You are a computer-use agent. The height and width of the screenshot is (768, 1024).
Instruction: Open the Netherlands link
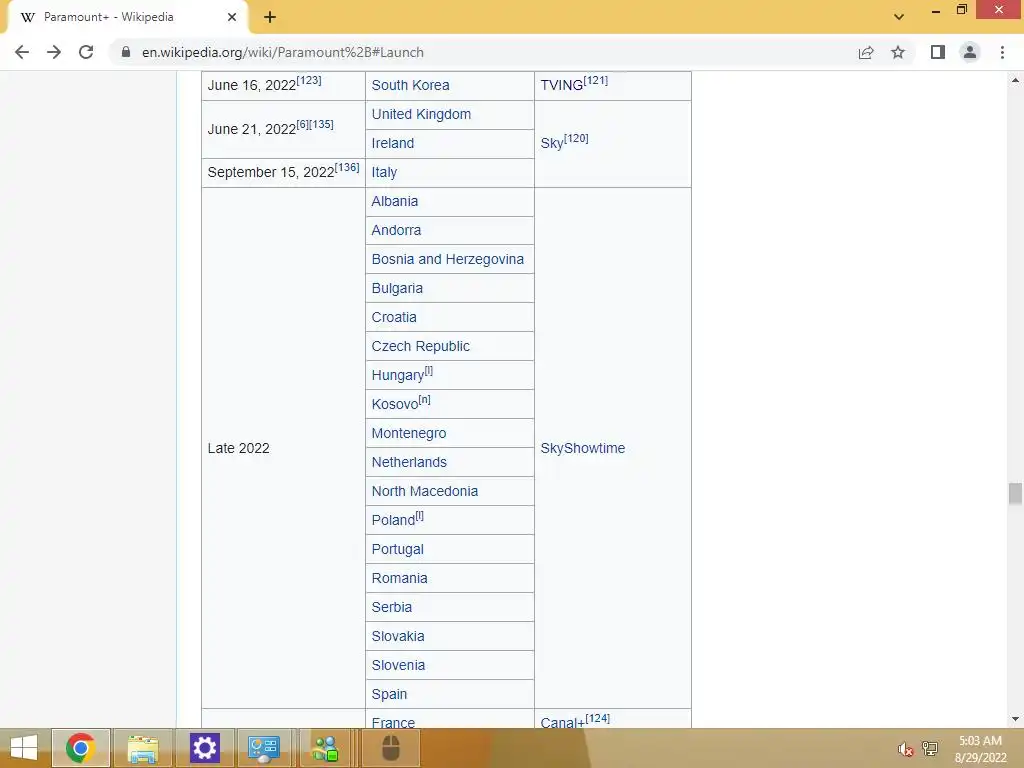409,462
